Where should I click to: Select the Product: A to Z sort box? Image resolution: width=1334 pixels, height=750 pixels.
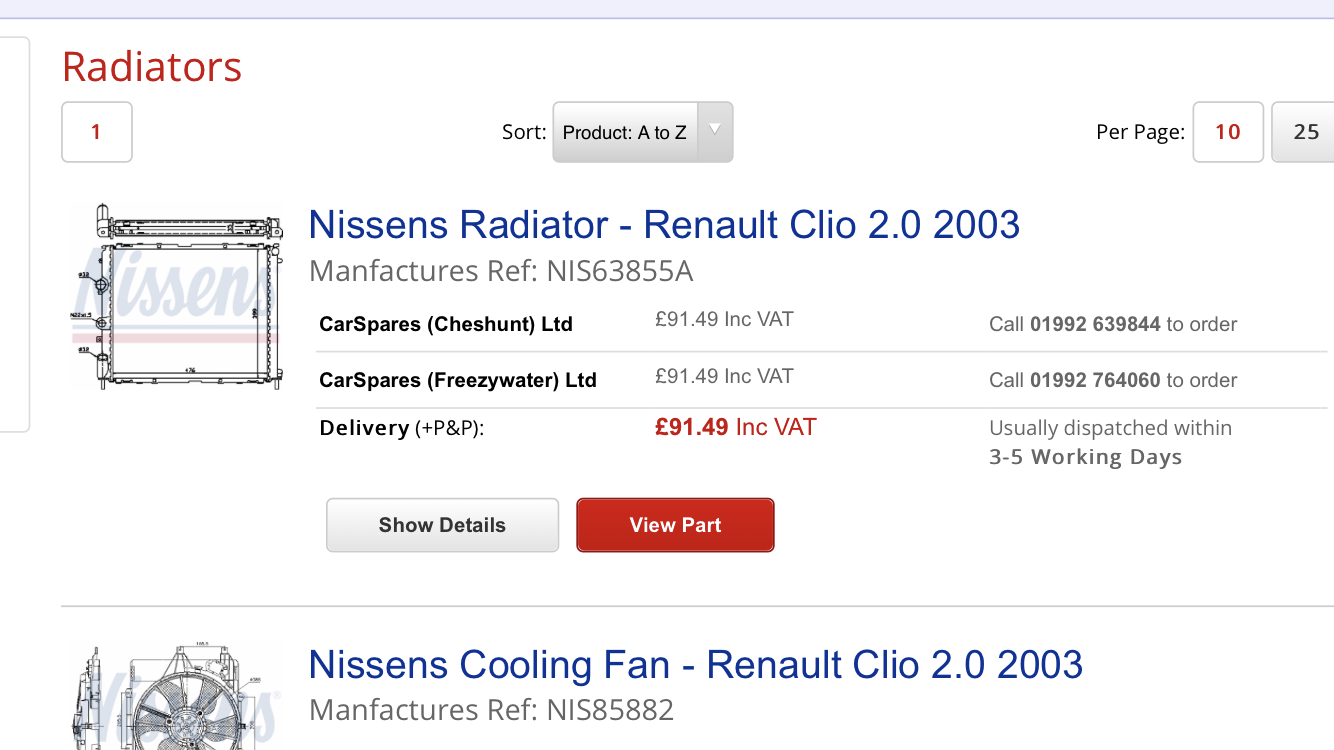tap(625, 132)
